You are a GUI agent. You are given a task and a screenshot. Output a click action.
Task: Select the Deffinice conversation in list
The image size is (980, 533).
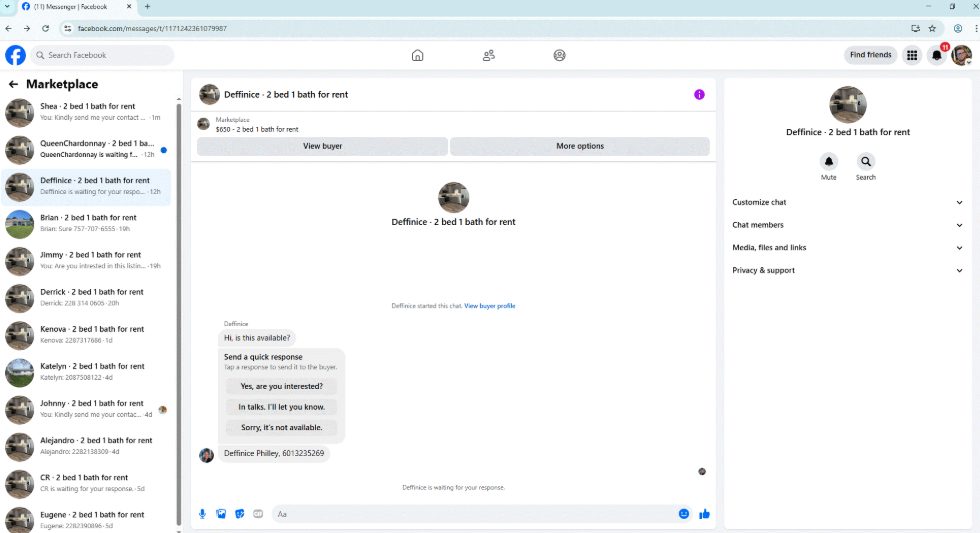coord(86,187)
